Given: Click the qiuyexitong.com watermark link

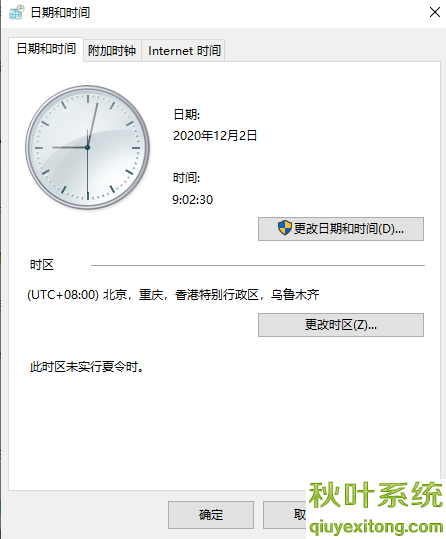Looking at the screenshot, I should coord(376,527).
